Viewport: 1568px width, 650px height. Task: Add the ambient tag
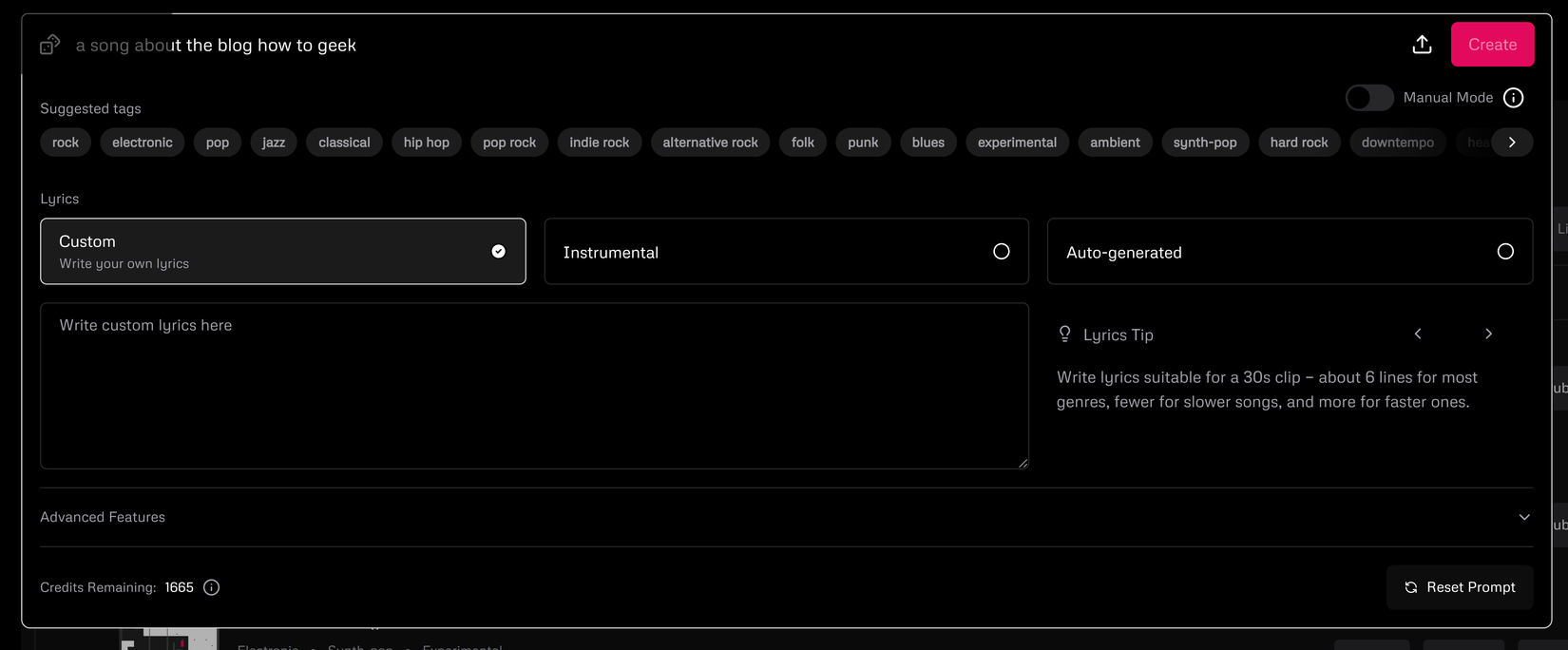(1115, 143)
